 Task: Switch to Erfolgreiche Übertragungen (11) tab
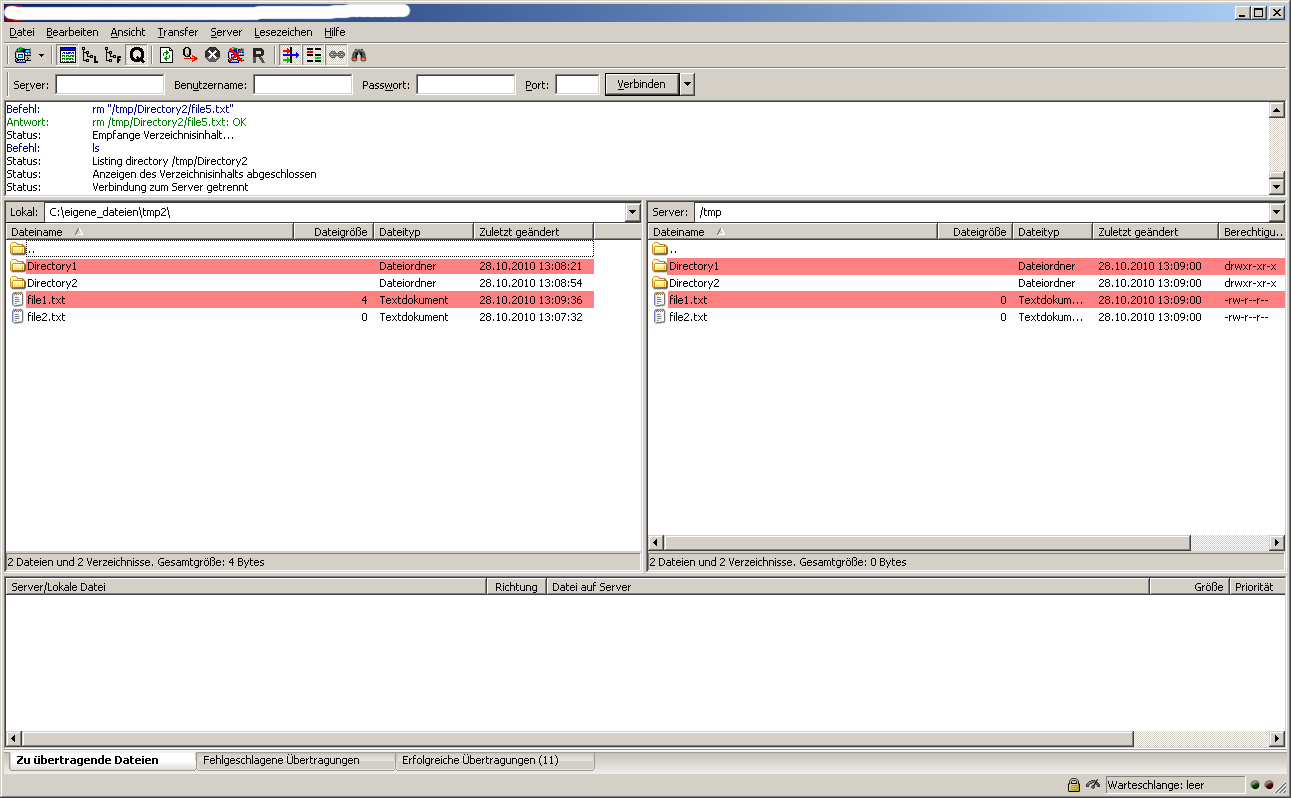click(x=495, y=761)
